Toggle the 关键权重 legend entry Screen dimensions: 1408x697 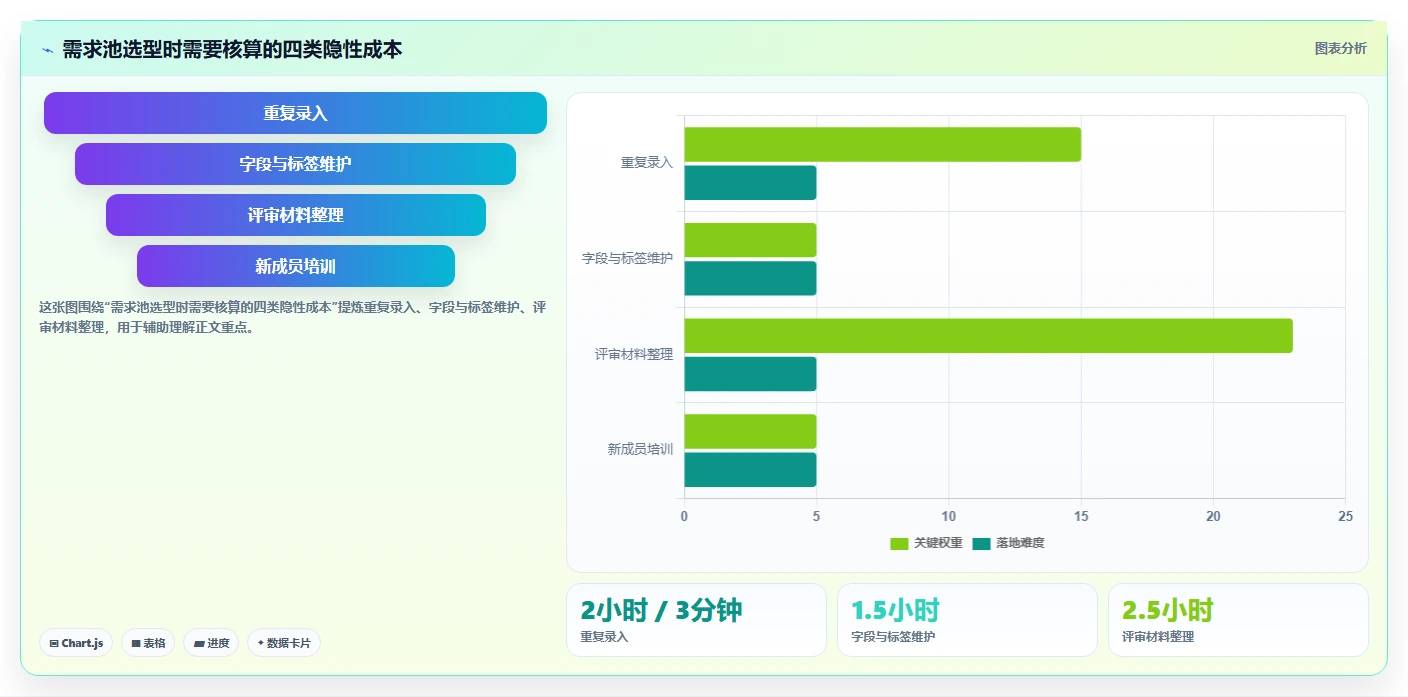click(926, 543)
